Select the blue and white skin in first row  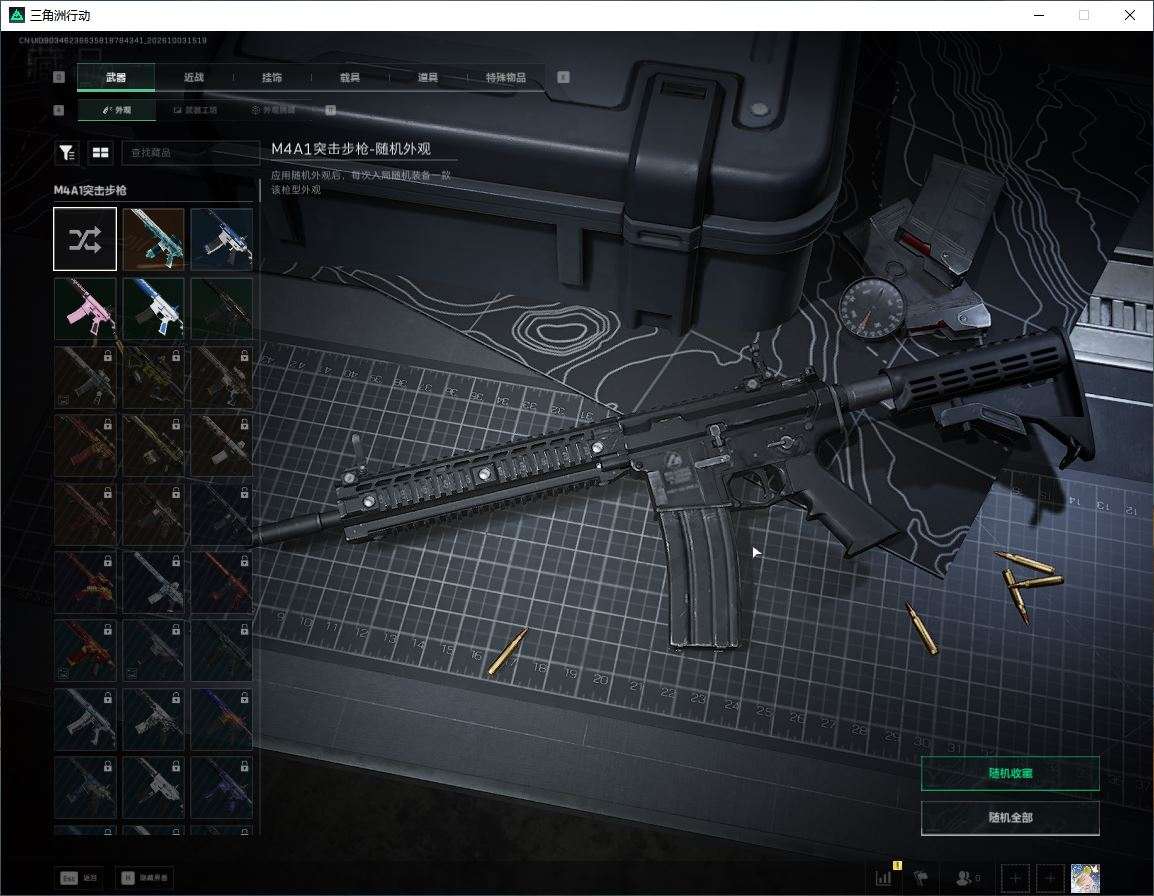pyautogui.click(x=222, y=239)
